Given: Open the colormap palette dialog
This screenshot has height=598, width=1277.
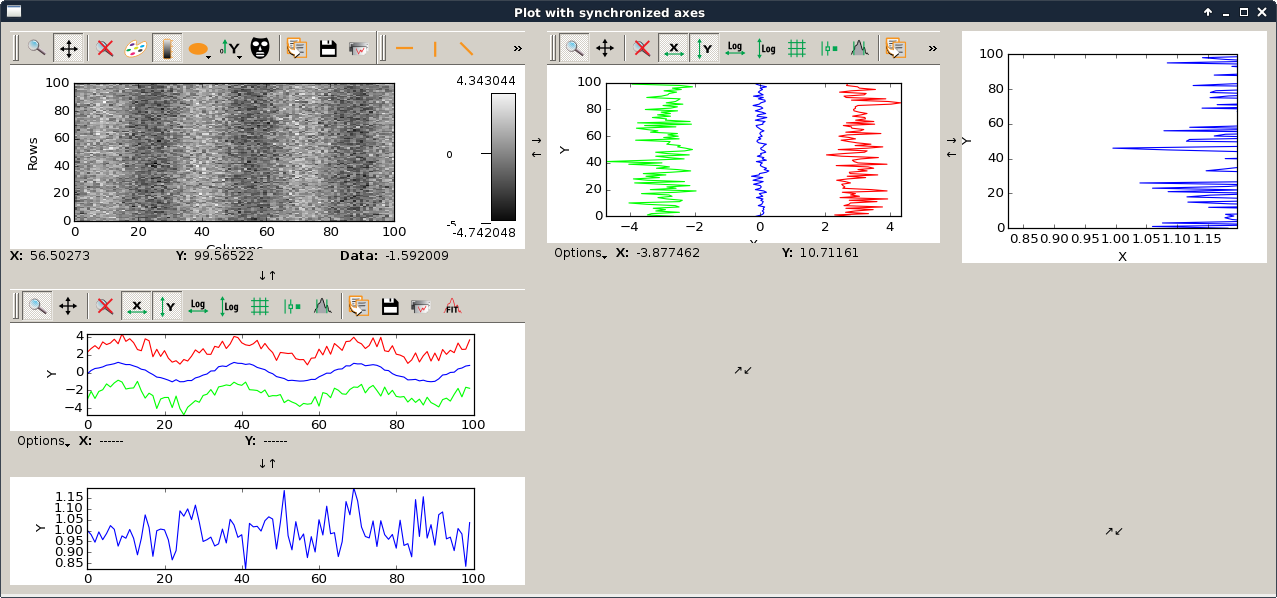Looking at the screenshot, I should coord(135,48).
